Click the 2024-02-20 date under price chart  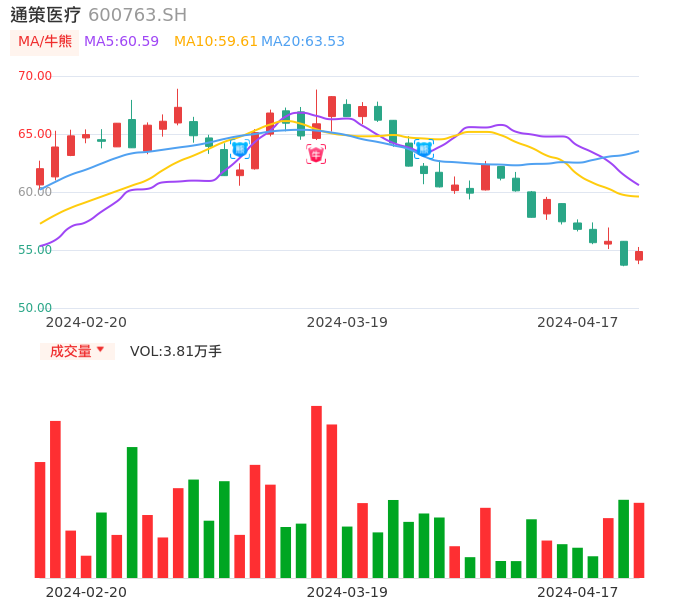coord(86,322)
